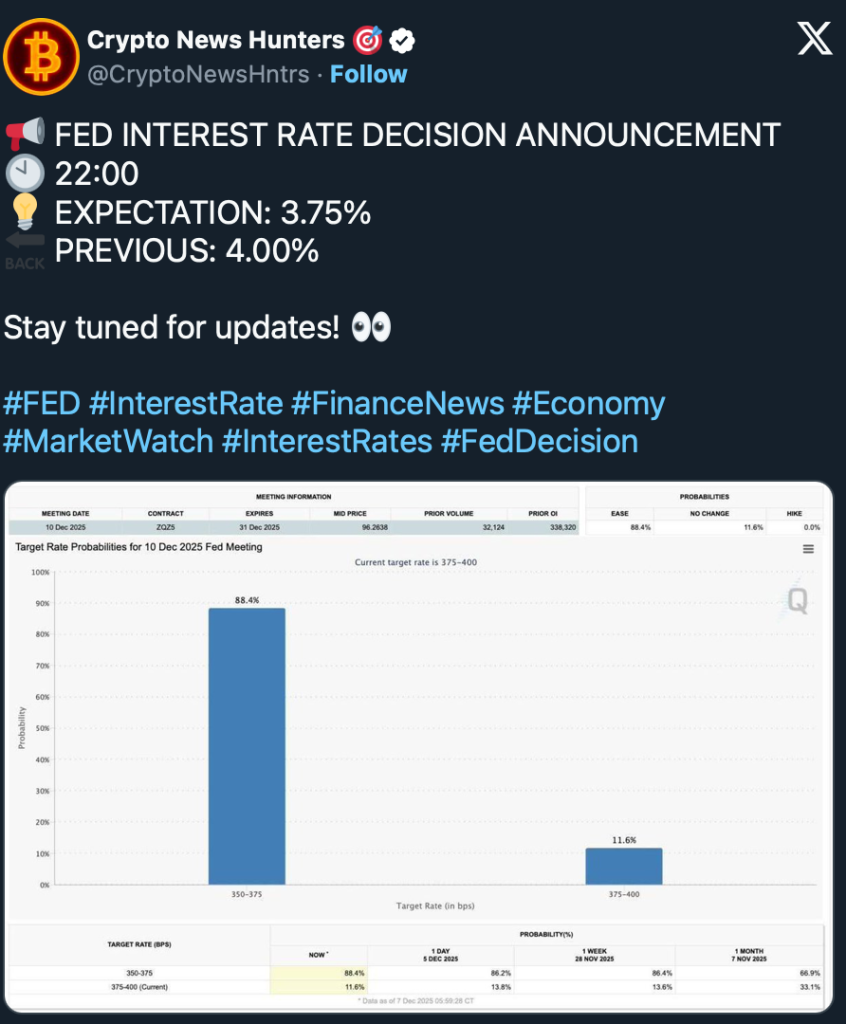Click the BACK arrow emoji icon
The height and width of the screenshot is (1024, 846).
coord(25,250)
